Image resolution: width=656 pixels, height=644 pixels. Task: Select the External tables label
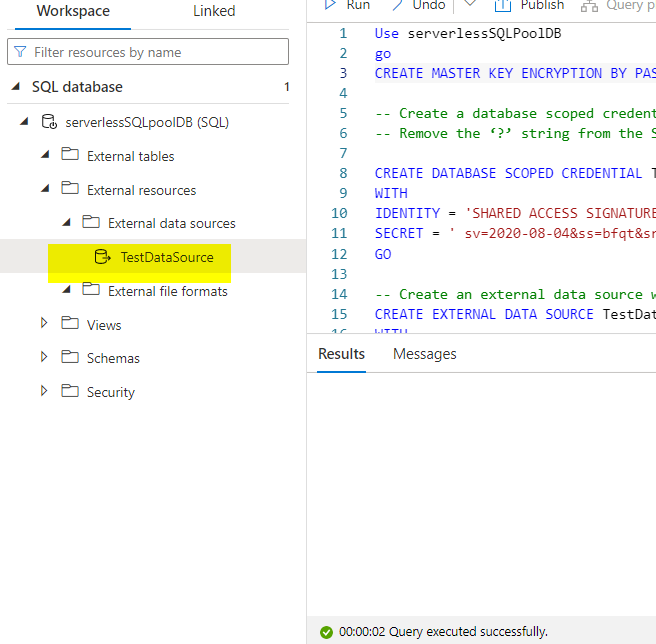[x=131, y=156]
